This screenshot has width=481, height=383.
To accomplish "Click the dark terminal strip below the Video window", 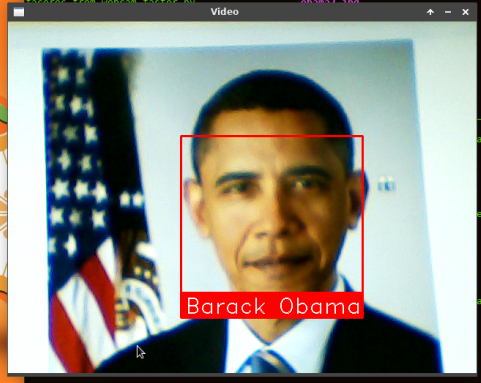I will pos(250,380).
